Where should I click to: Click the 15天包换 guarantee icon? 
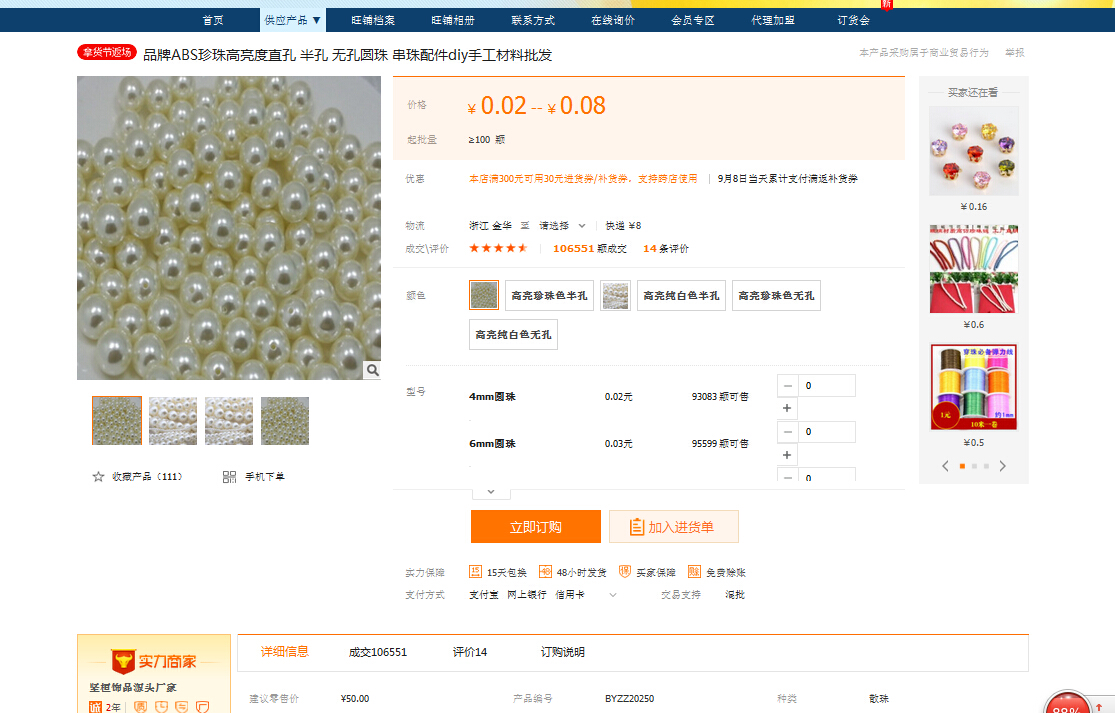tap(476, 572)
